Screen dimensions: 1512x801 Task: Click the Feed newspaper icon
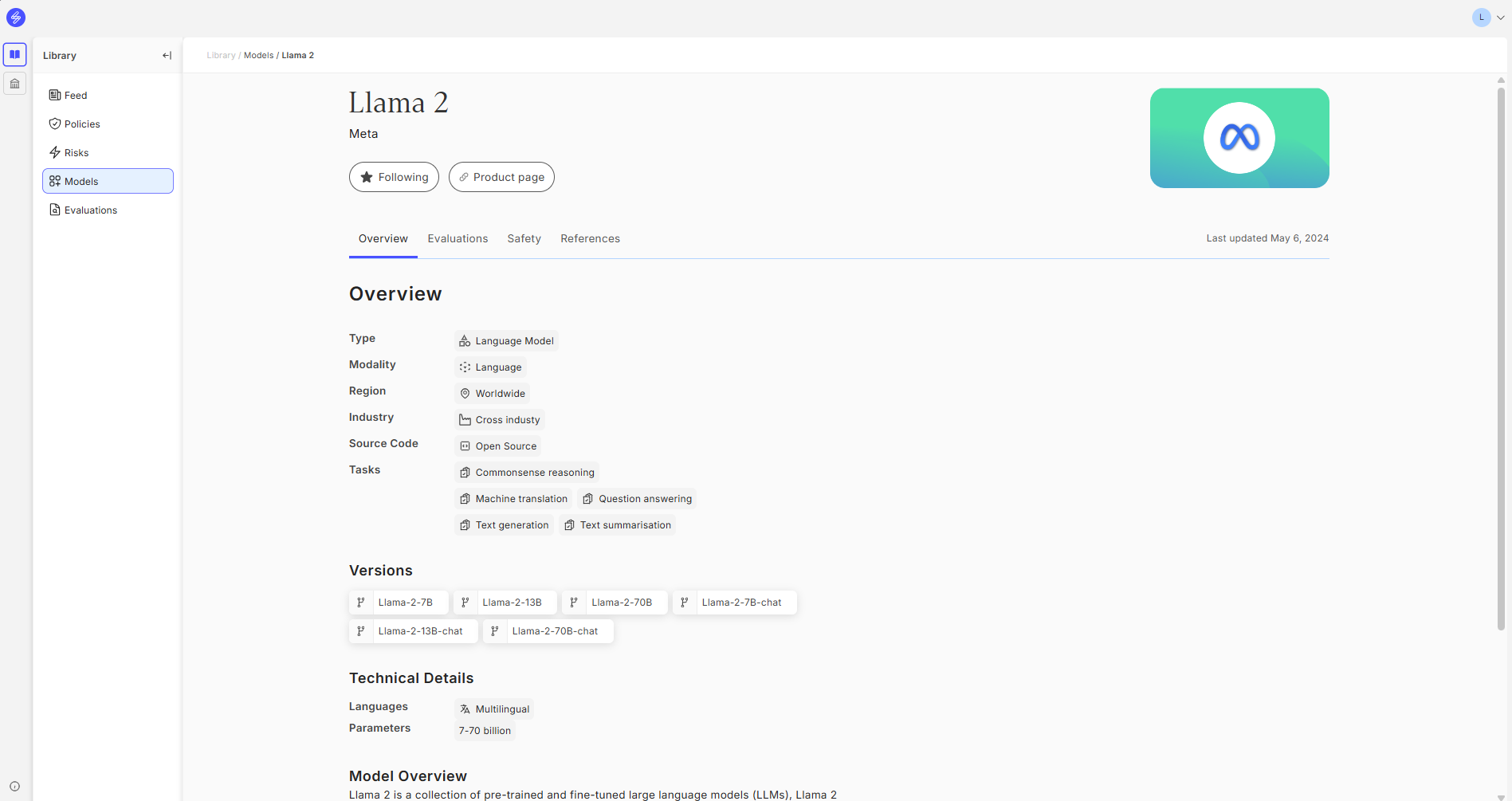coord(55,96)
